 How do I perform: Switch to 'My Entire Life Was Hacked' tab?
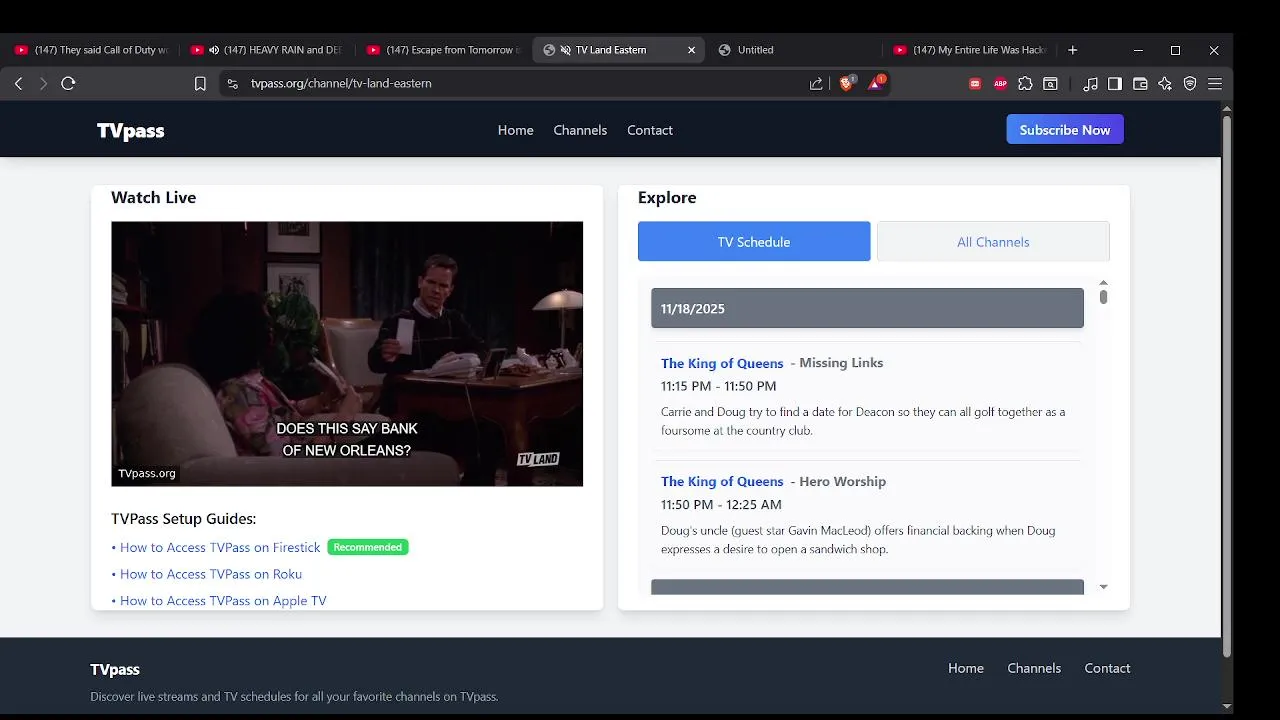pyautogui.click(x=970, y=50)
